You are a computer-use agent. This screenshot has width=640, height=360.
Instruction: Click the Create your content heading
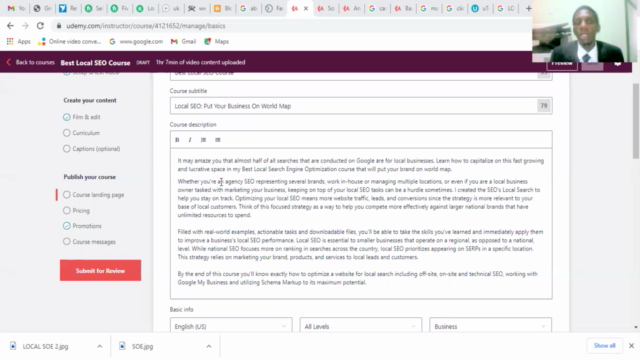click(90, 100)
